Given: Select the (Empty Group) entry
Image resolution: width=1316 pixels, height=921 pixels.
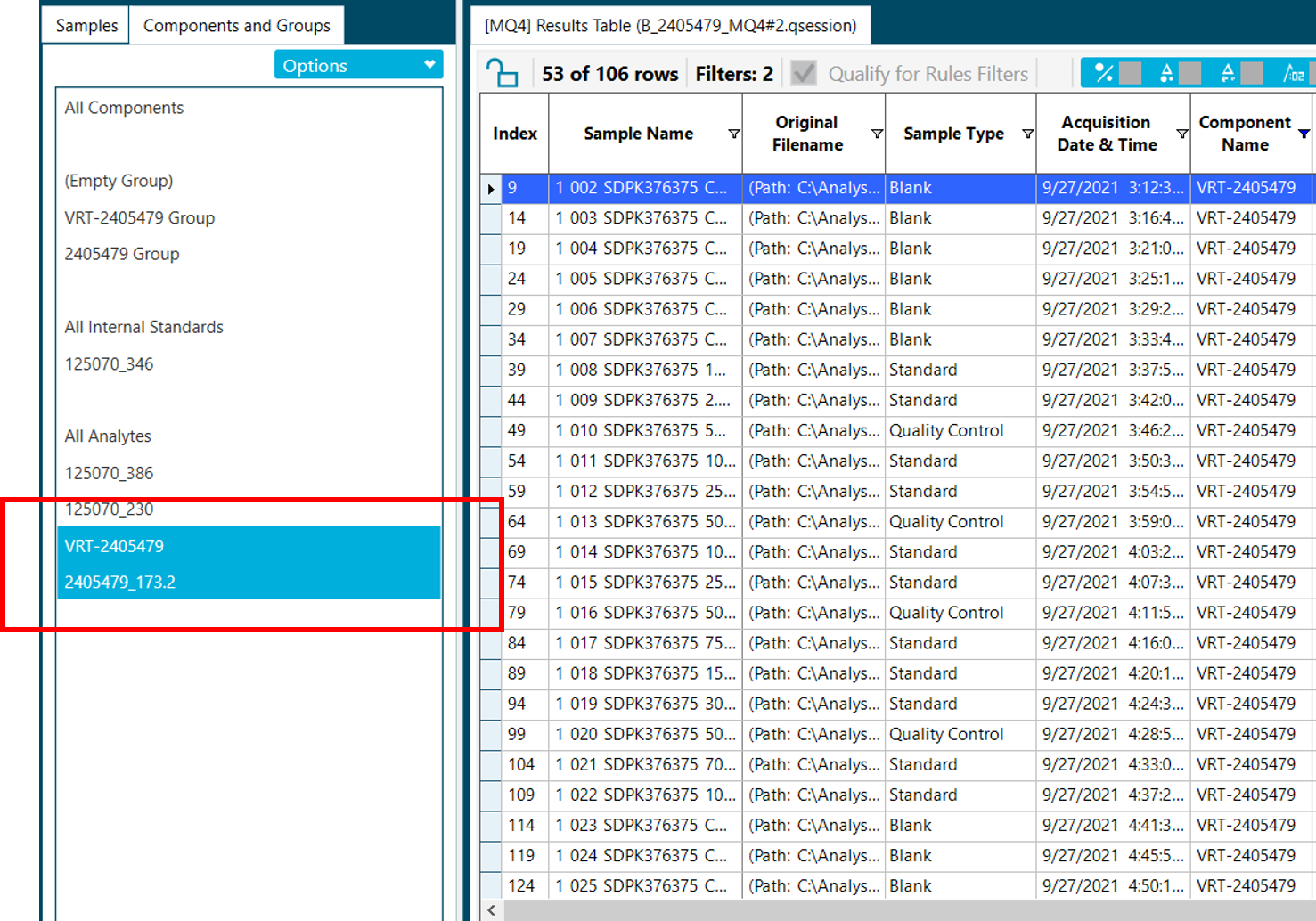Looking at the screenshot, I should tap(119, 181).
